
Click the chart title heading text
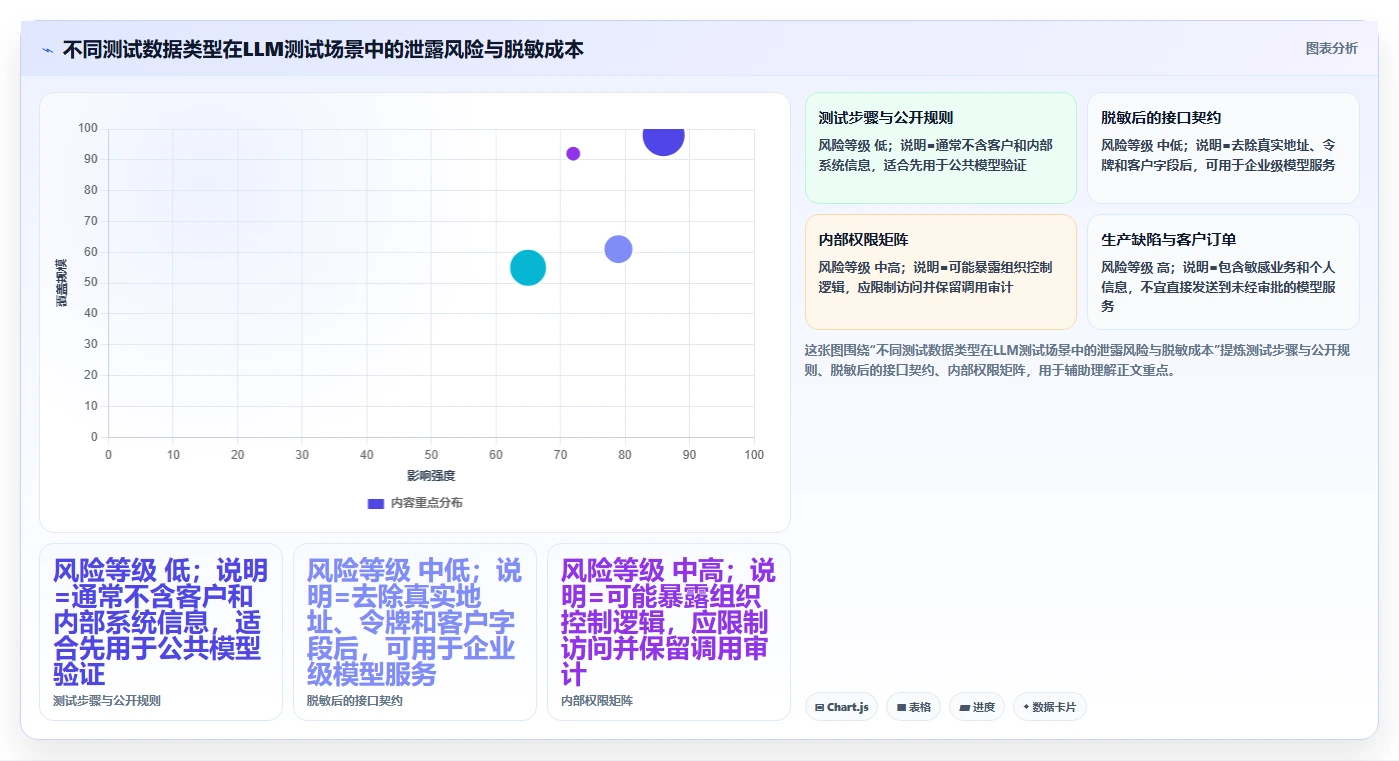[323, 49]
